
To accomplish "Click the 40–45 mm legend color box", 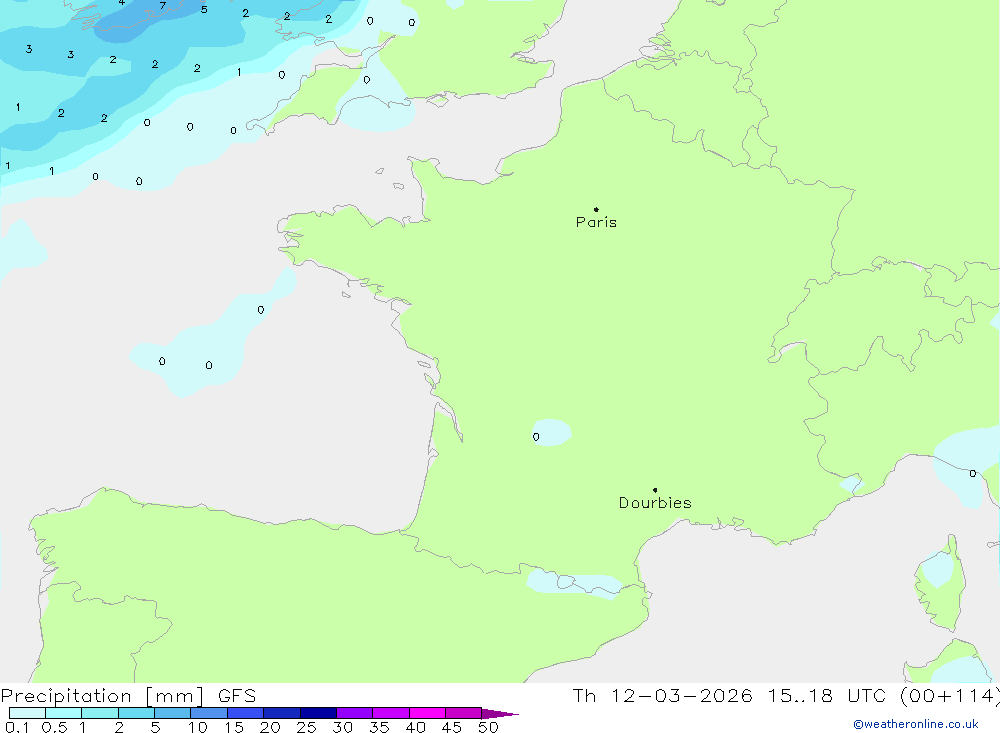I will (427, 713).
